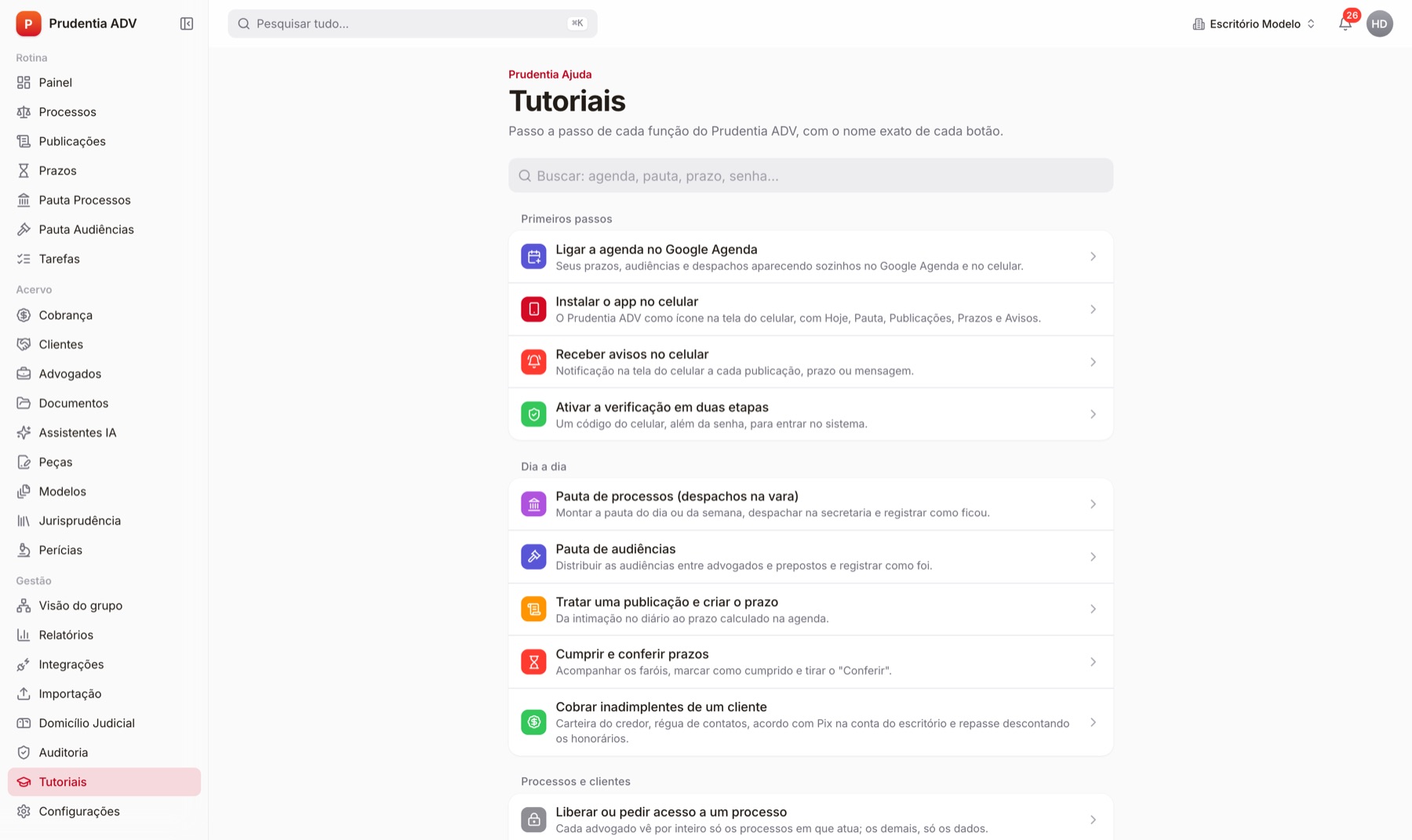The image size is (1412, 840).
Task: Open the Cobrar inadimplentes de um cliente tutorial
Action: (810, 722)
